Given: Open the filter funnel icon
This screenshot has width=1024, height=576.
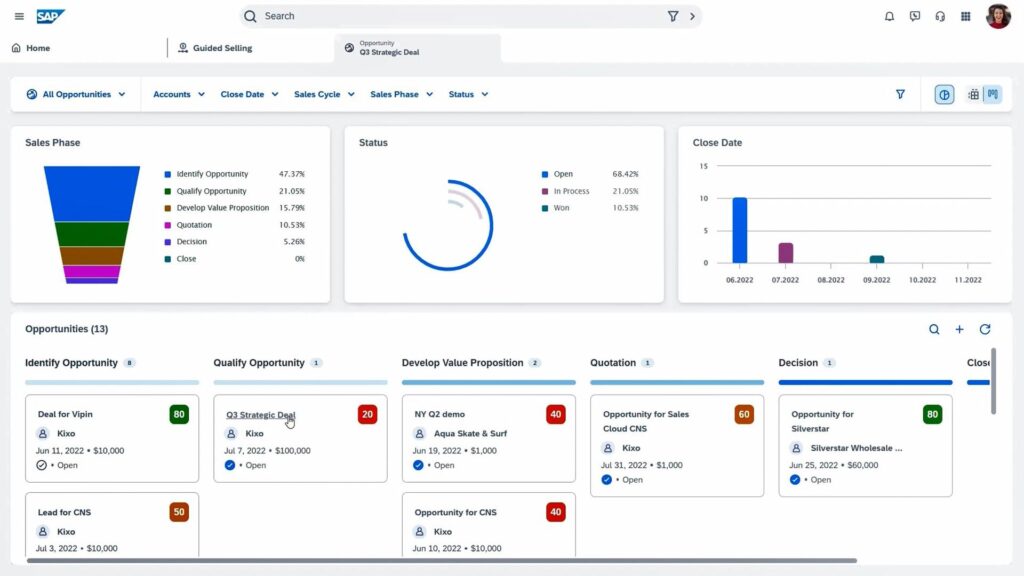Looking at the screenshot, I should [x=900, y=93].
